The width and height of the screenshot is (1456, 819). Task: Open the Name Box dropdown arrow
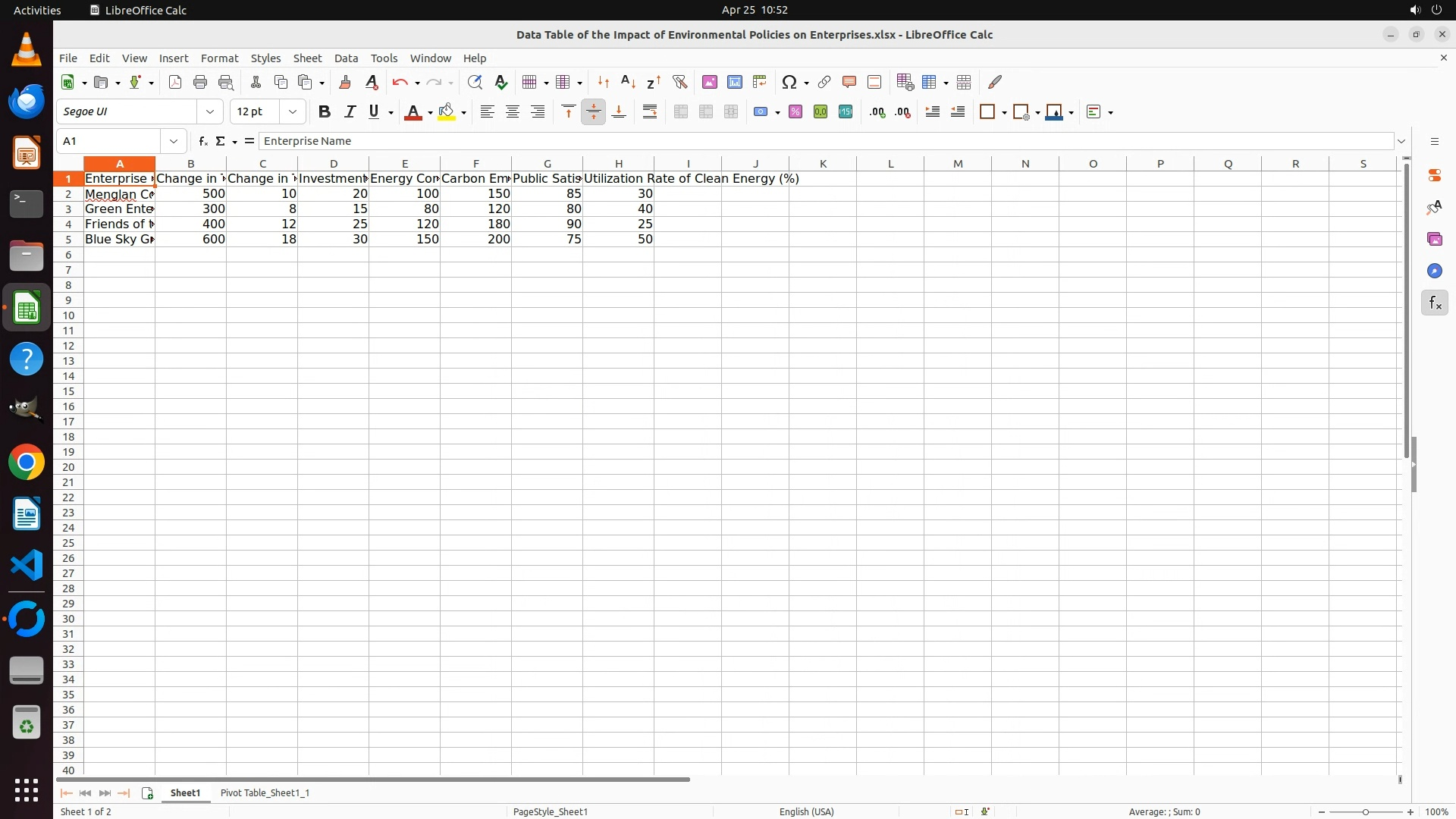pyautogui.click(x=174, y=141)
